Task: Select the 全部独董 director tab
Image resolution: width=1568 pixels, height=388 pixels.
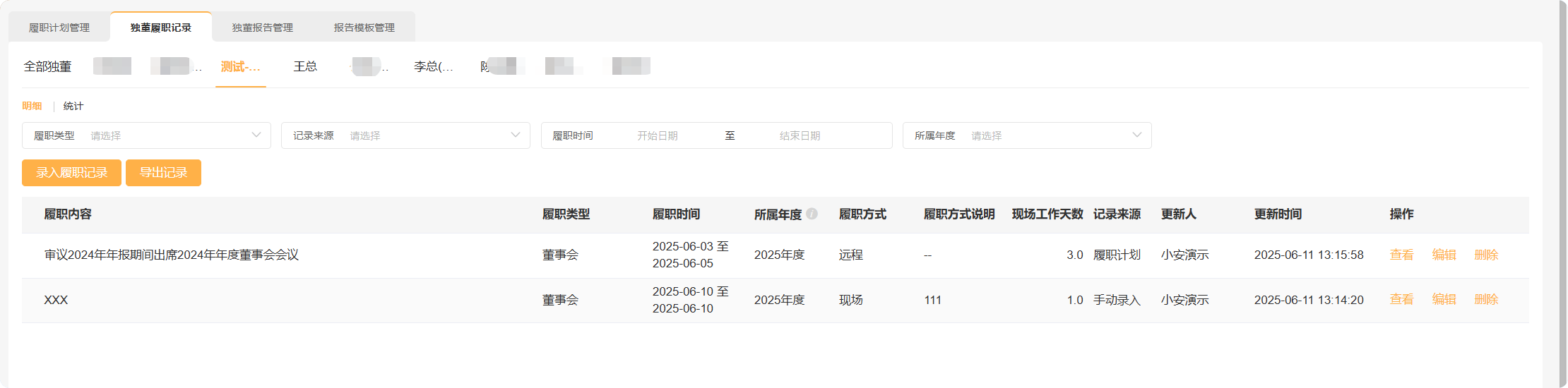Action: click(x=48, y=66)
